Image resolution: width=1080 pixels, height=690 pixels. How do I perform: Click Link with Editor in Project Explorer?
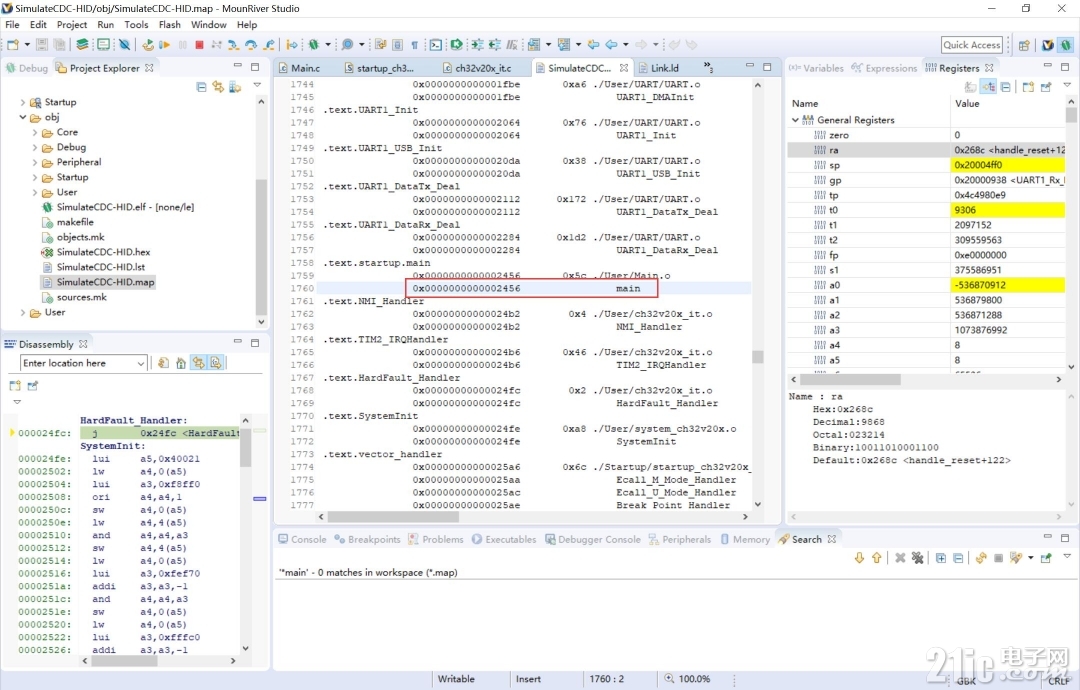point(218,87)
